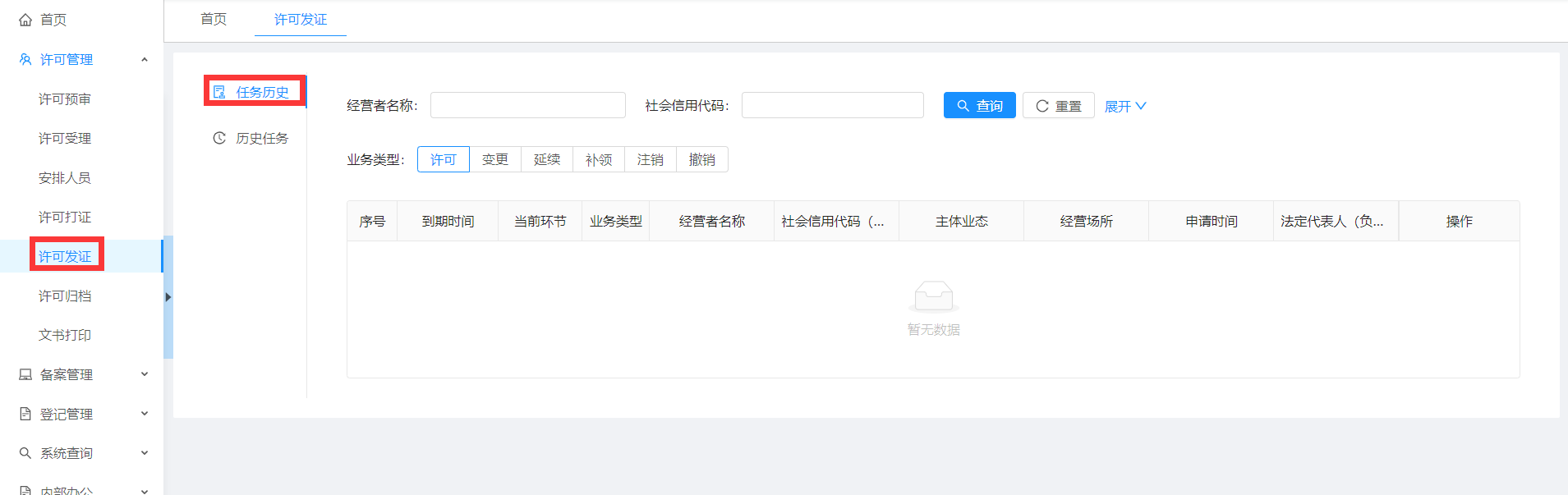The height and width of the screenshot is (495, 1568).
Task: Click the home icon in sidebar
Action: click(25, 20)
